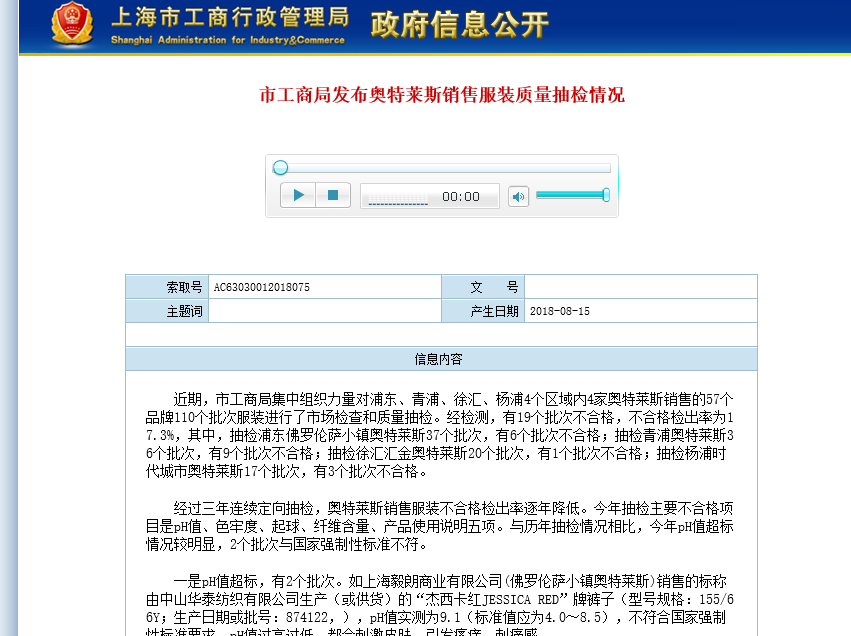Click the middle of the audio seek track
The image size is (851, 636).
pos(445,168)
